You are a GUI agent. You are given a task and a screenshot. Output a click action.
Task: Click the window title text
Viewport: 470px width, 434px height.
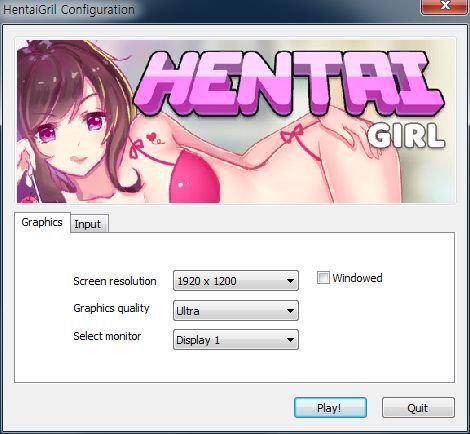click(x=69, y=10)
